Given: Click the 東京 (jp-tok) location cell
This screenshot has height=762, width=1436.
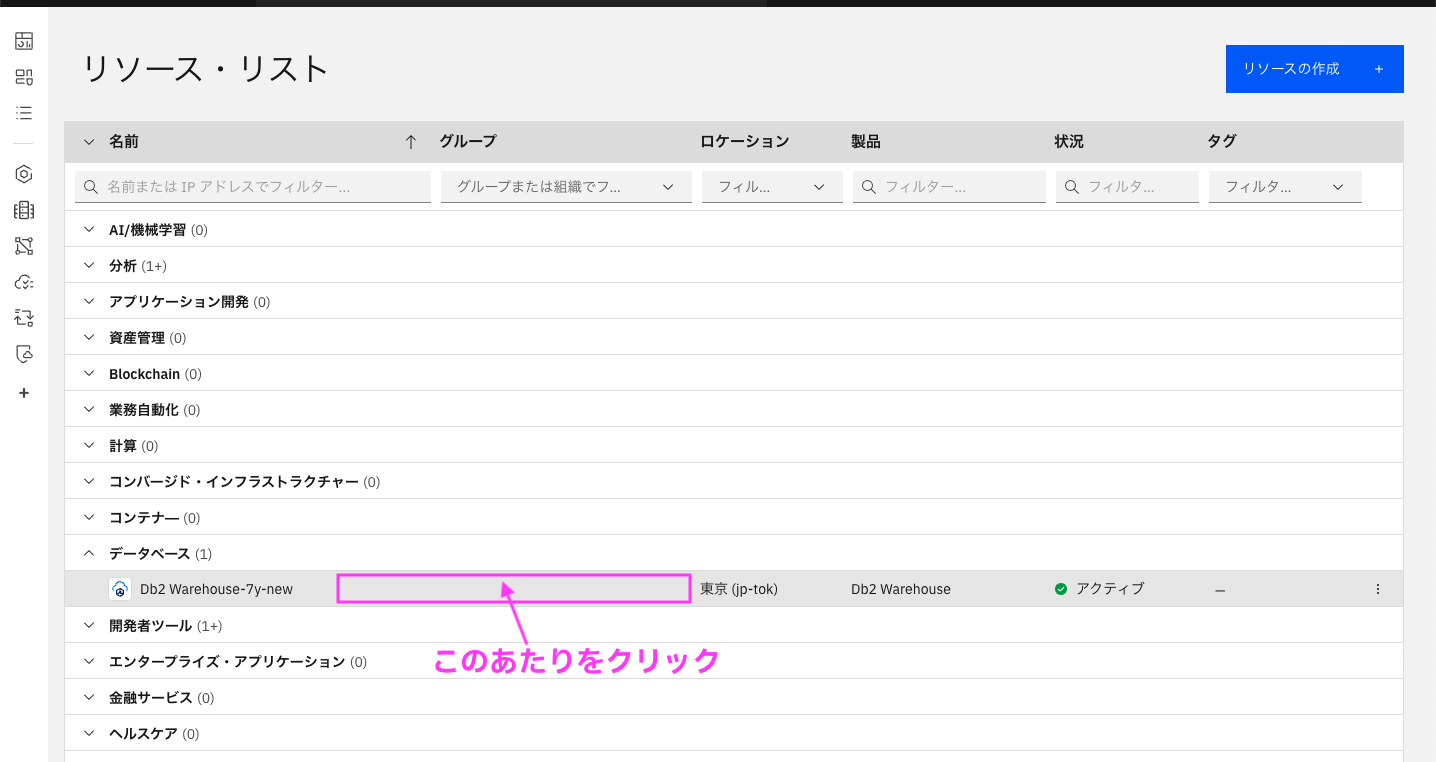Looking at the screenshot, I should (739, 589).
